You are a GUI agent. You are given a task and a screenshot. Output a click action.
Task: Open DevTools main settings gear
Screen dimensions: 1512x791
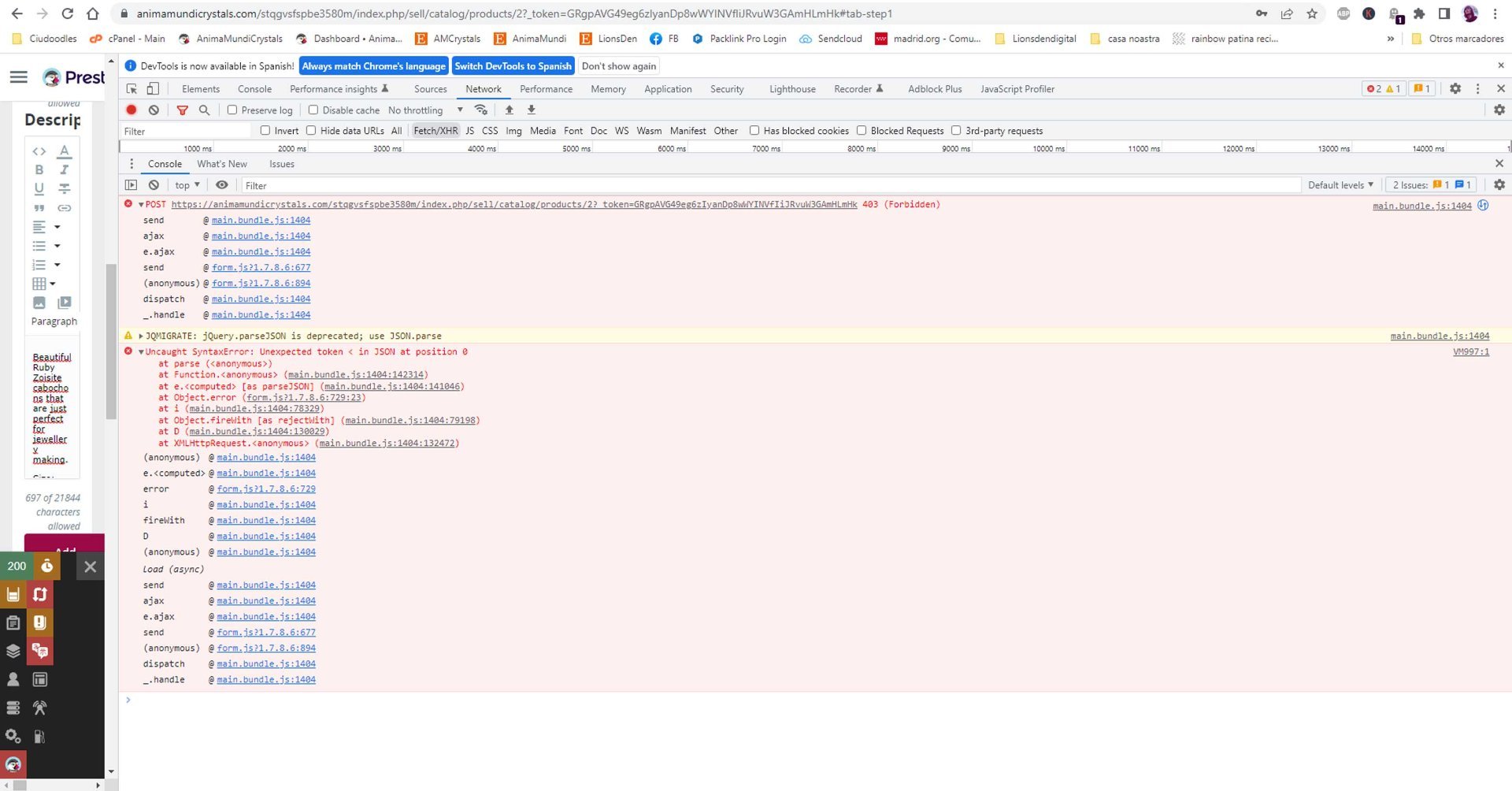coord(1455,89)
